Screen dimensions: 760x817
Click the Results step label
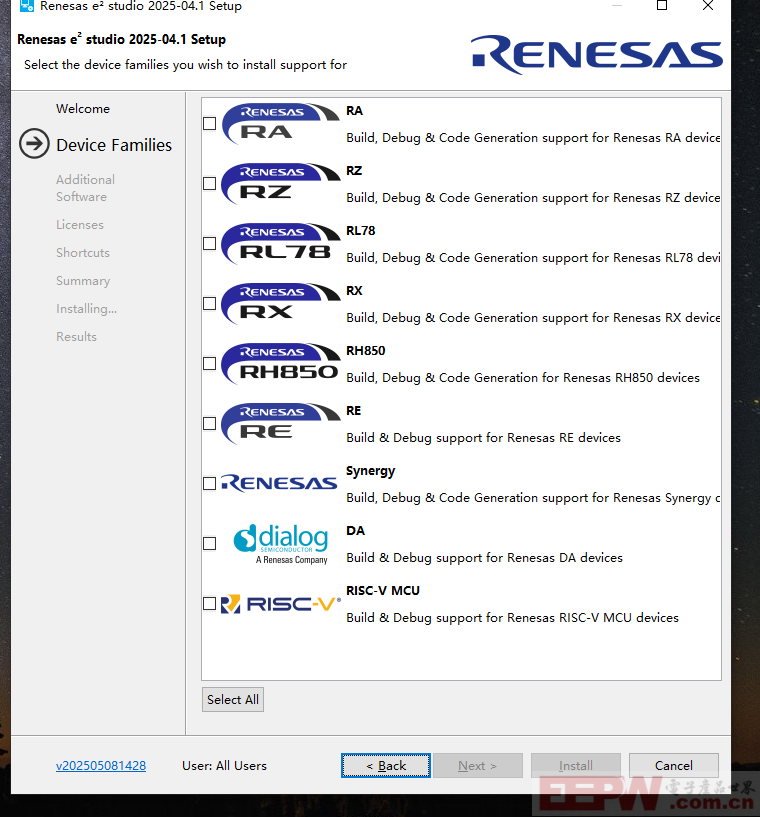point(77,337)
